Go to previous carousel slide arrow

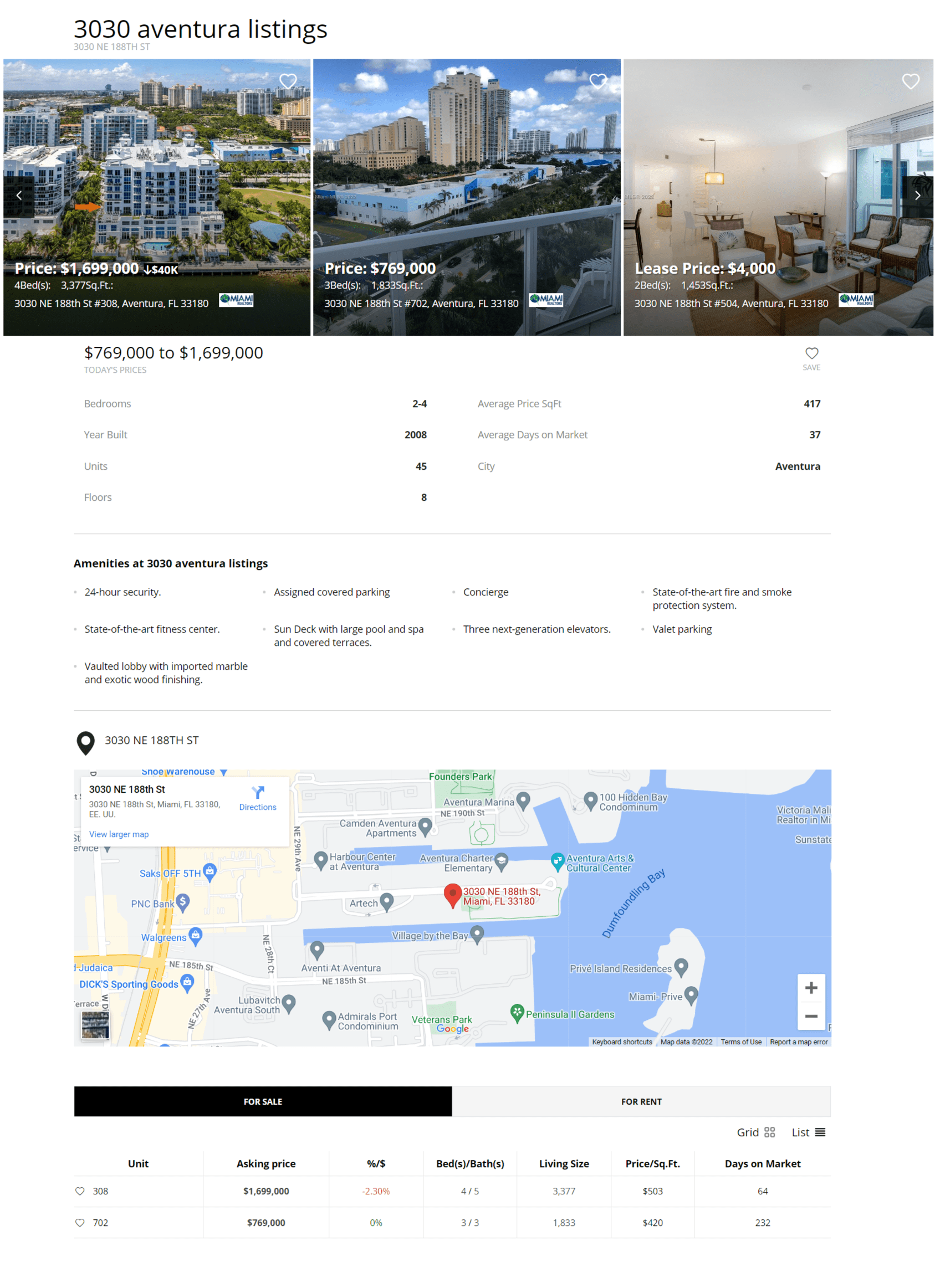click(x=19, y=196)
